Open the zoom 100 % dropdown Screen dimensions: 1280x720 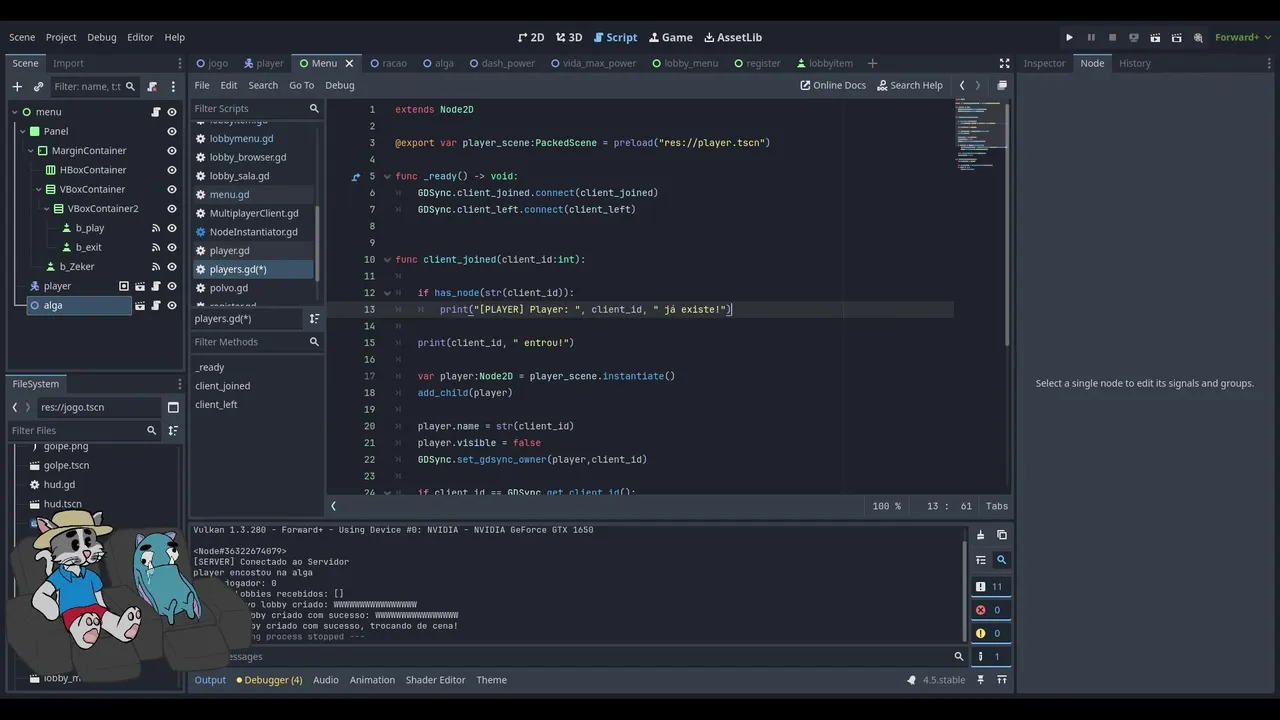point(886,506)
